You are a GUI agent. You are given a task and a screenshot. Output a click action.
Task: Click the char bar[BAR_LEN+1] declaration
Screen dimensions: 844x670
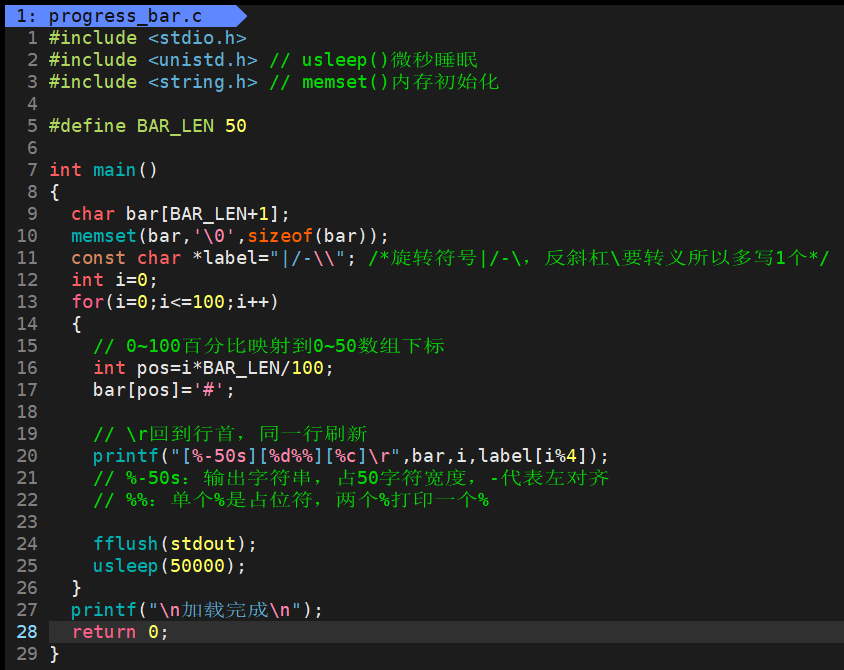pos(180,214)
